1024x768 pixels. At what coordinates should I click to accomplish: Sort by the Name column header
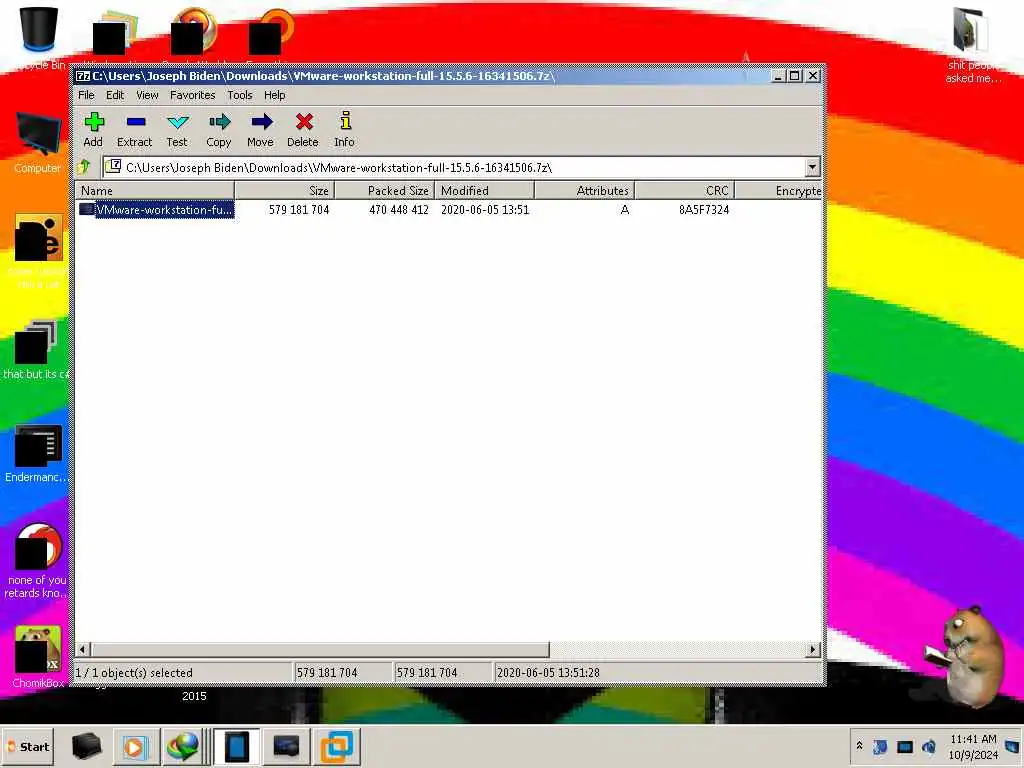point(155,191)
